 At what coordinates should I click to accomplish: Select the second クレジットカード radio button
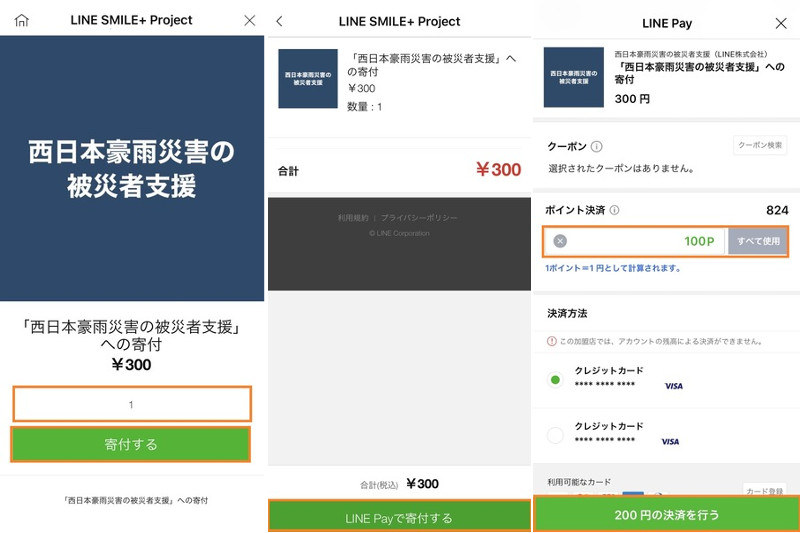click(x=555, y=435)
